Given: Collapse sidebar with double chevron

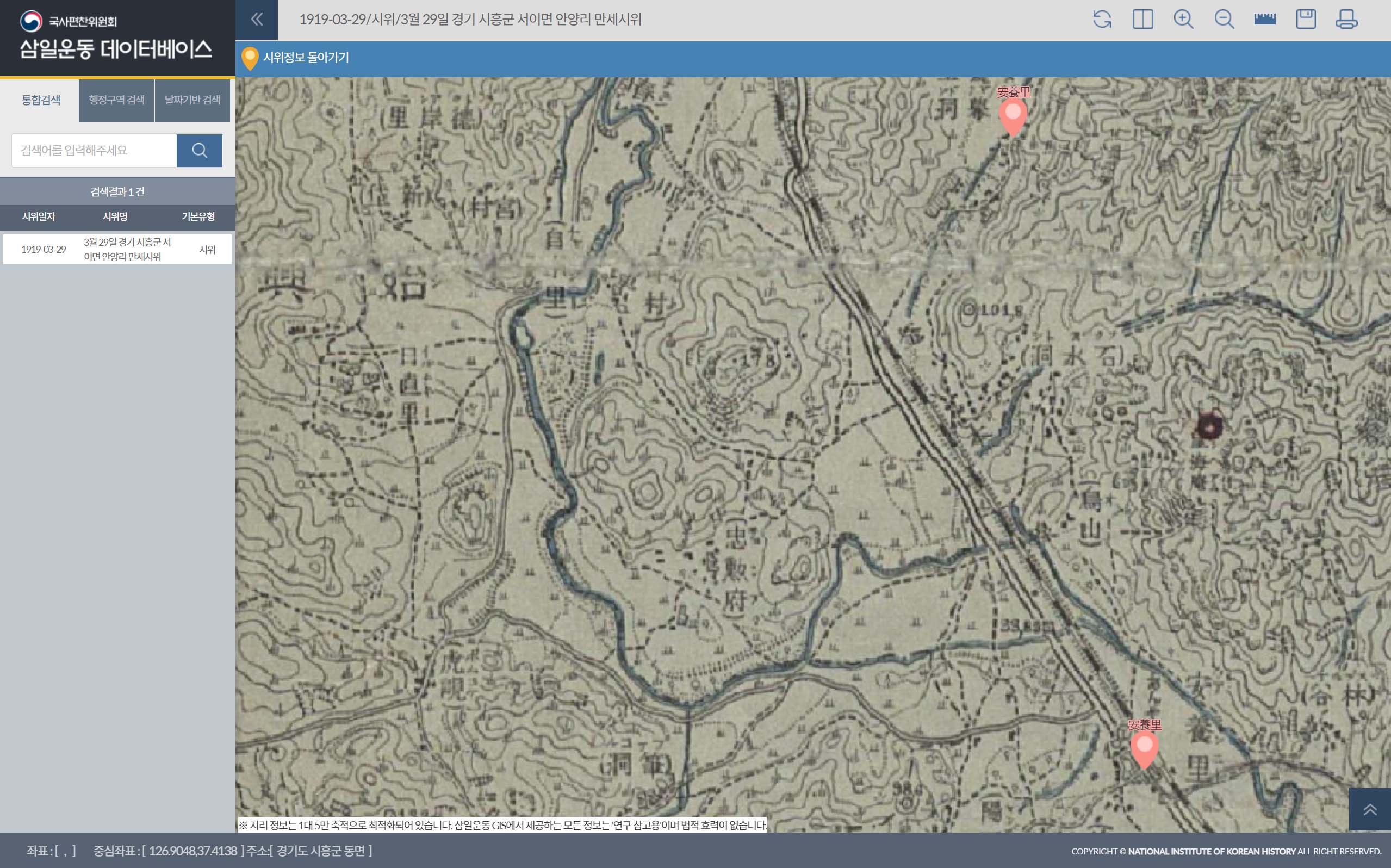Looking at the screenshot, I should (x=257, y=20).
